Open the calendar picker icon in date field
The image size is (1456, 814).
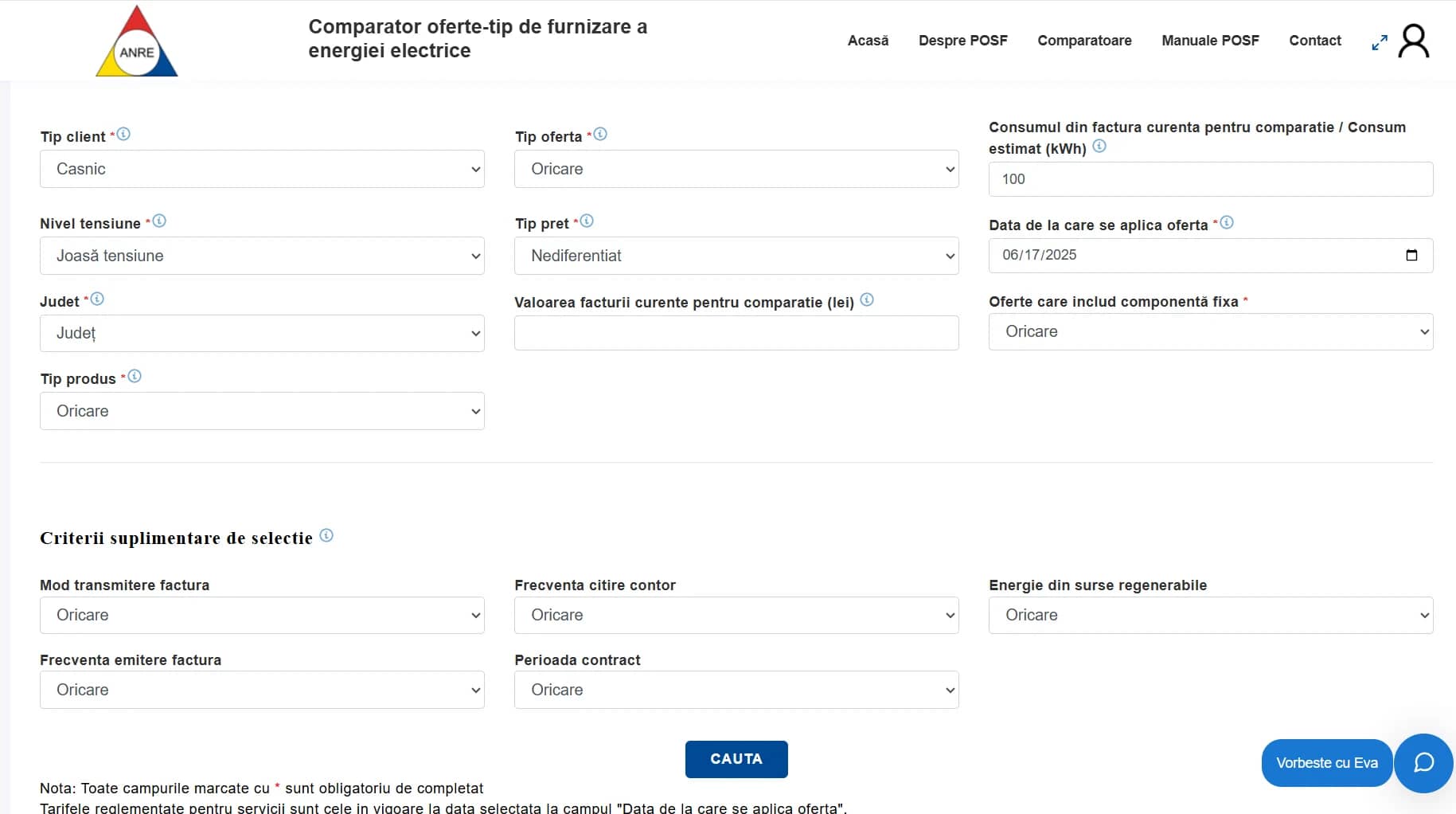(x=1411, y=255)
